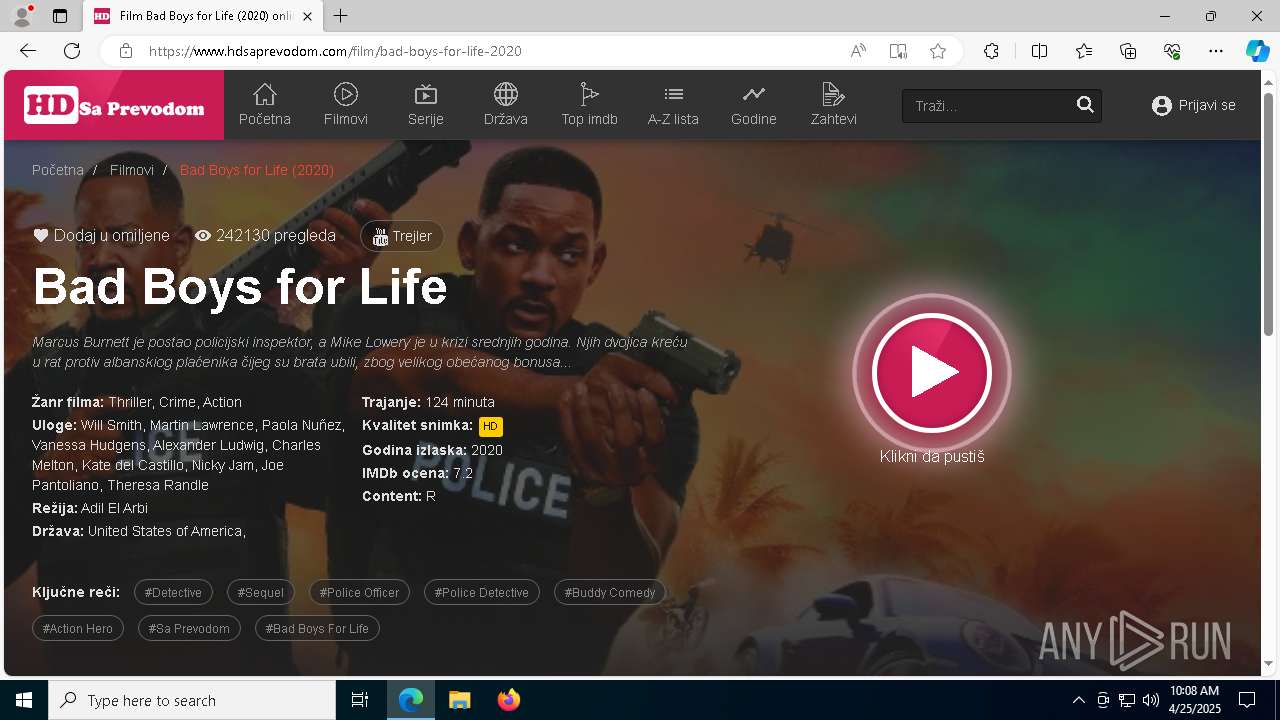Open Godine chart icon in nav
The width and height of the screenshot is (1280, 720).
[754, 94]
